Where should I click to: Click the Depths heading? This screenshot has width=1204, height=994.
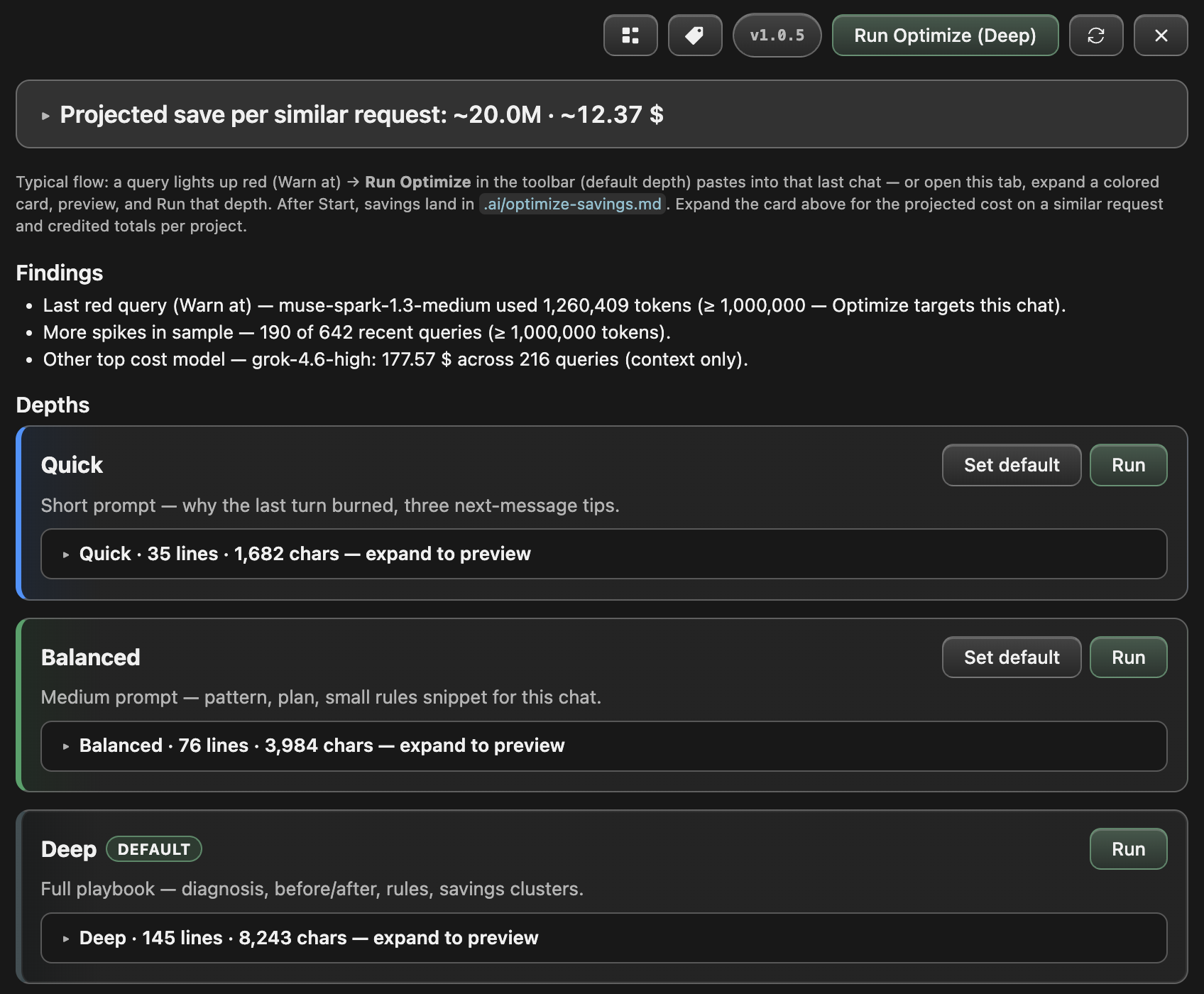[53, 405]
